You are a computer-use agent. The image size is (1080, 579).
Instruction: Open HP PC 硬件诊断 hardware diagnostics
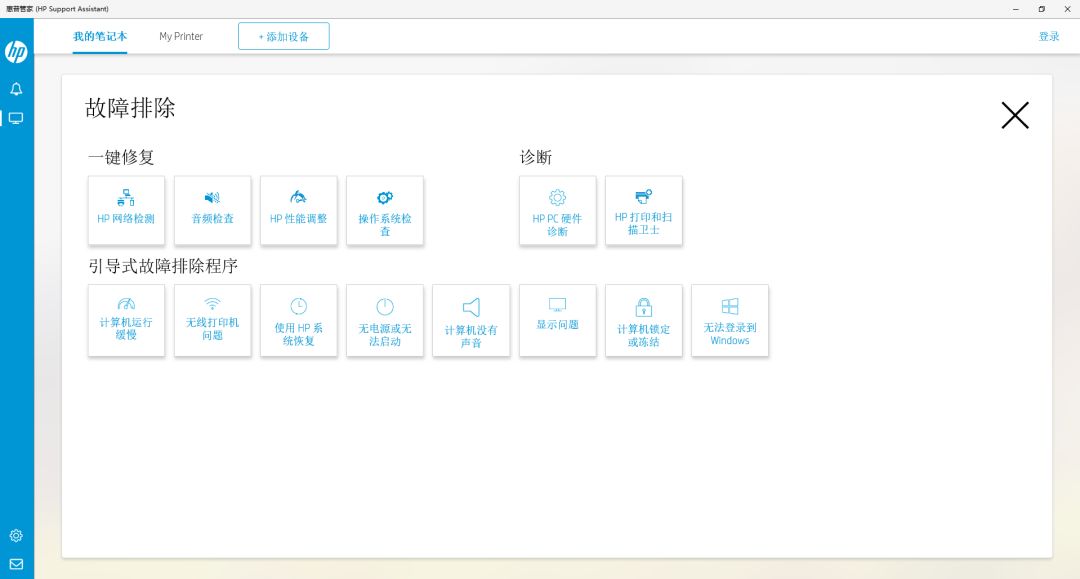point(557,210)
